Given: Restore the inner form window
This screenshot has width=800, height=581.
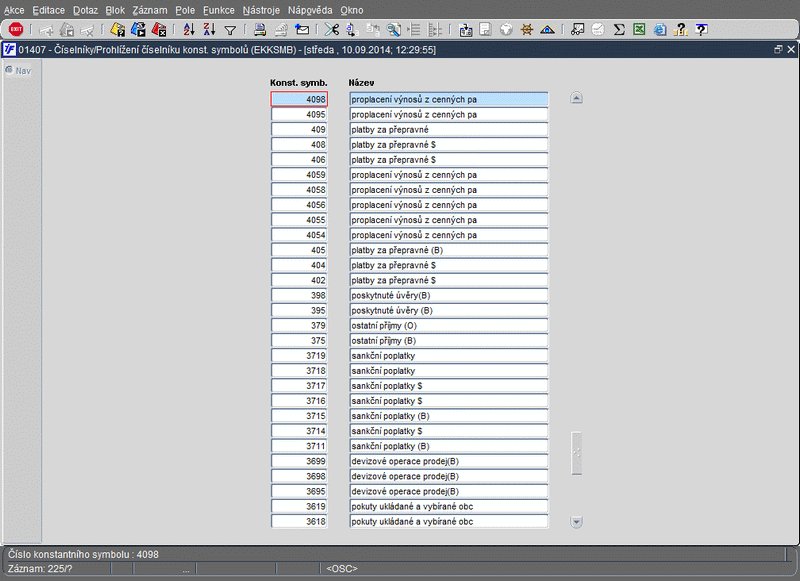Looking at the screenshot, I should 778,49.
